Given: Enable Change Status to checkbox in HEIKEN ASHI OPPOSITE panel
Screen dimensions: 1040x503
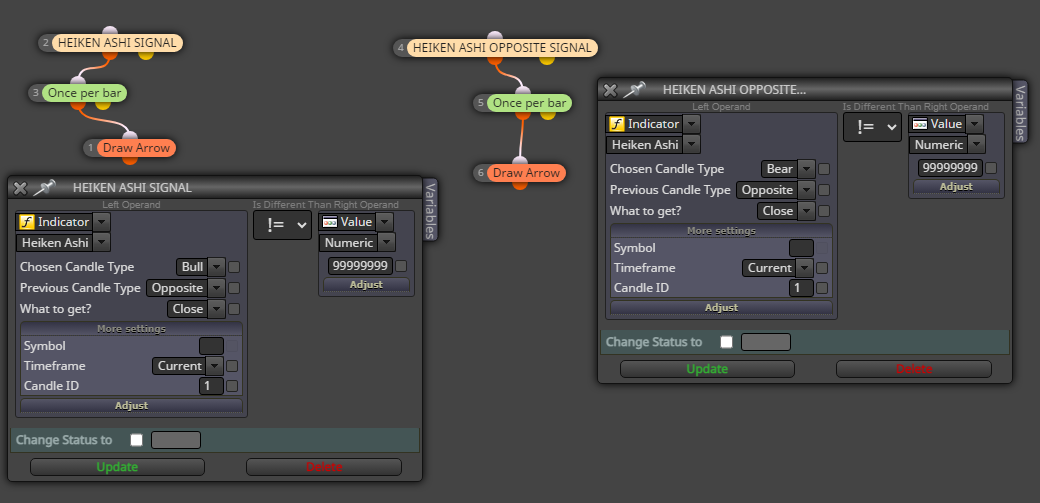Looking at the screenshot, I should coord(727,342).
